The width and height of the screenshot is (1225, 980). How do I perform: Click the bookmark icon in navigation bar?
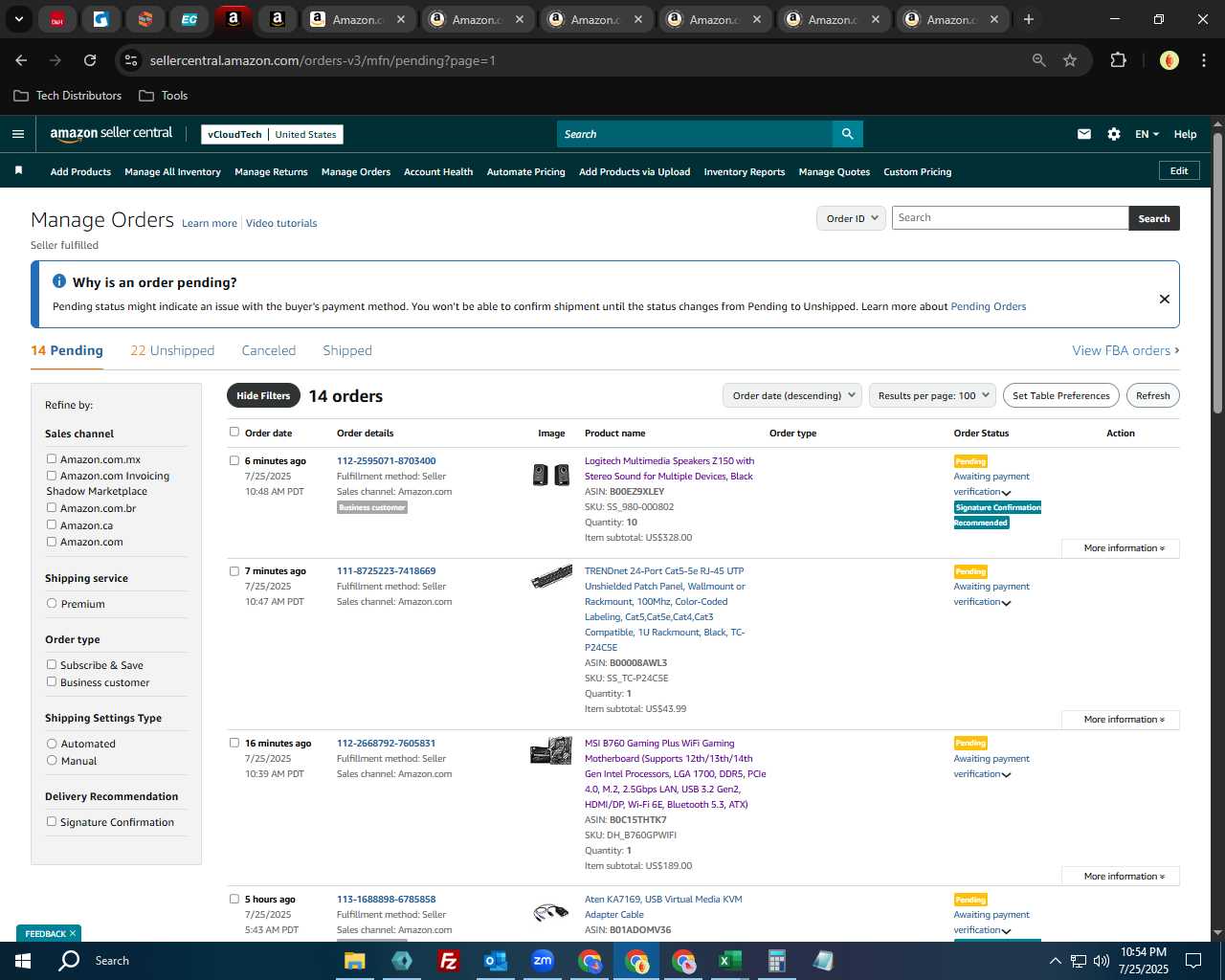pyautogui.click(x=18, y=170)
